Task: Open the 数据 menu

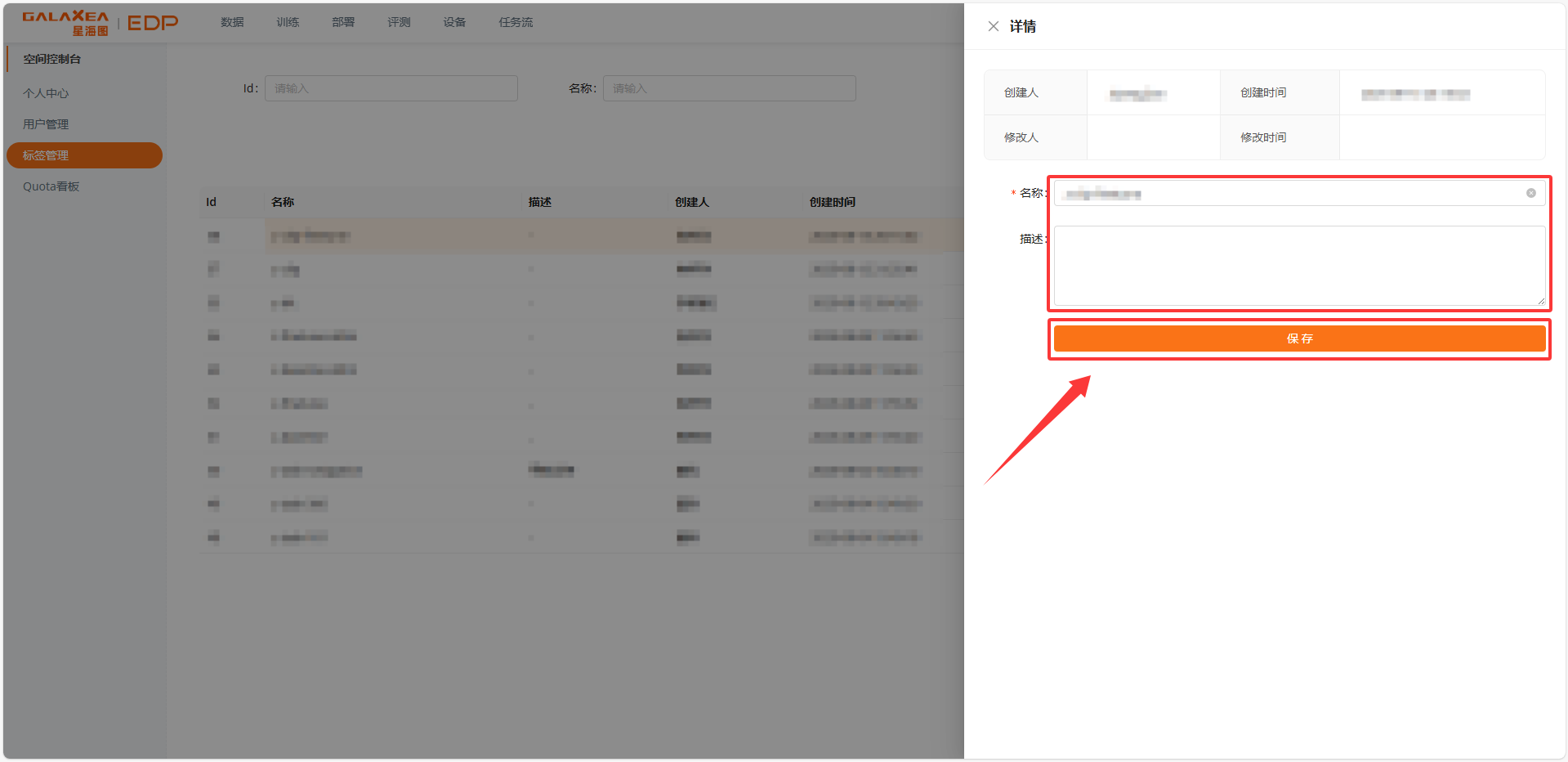Action: 231,22
